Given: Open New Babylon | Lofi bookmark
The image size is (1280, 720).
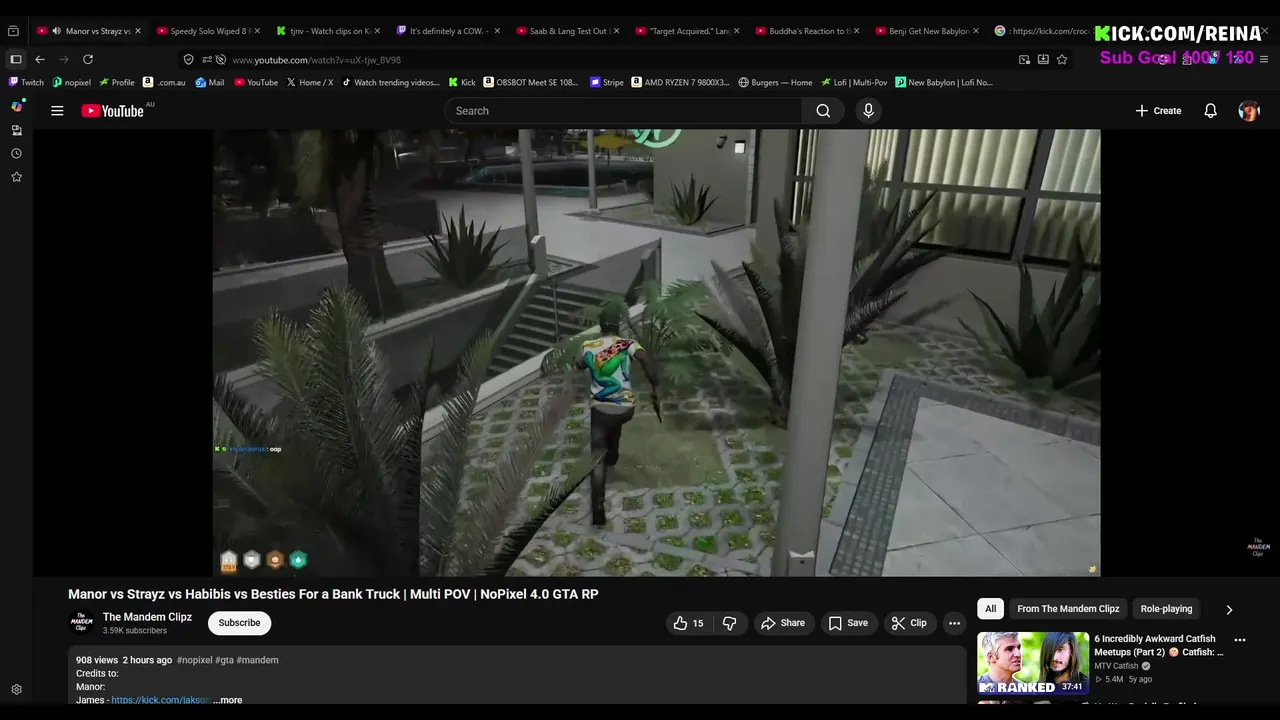Looking at the screenshot, I should (944, 82).
